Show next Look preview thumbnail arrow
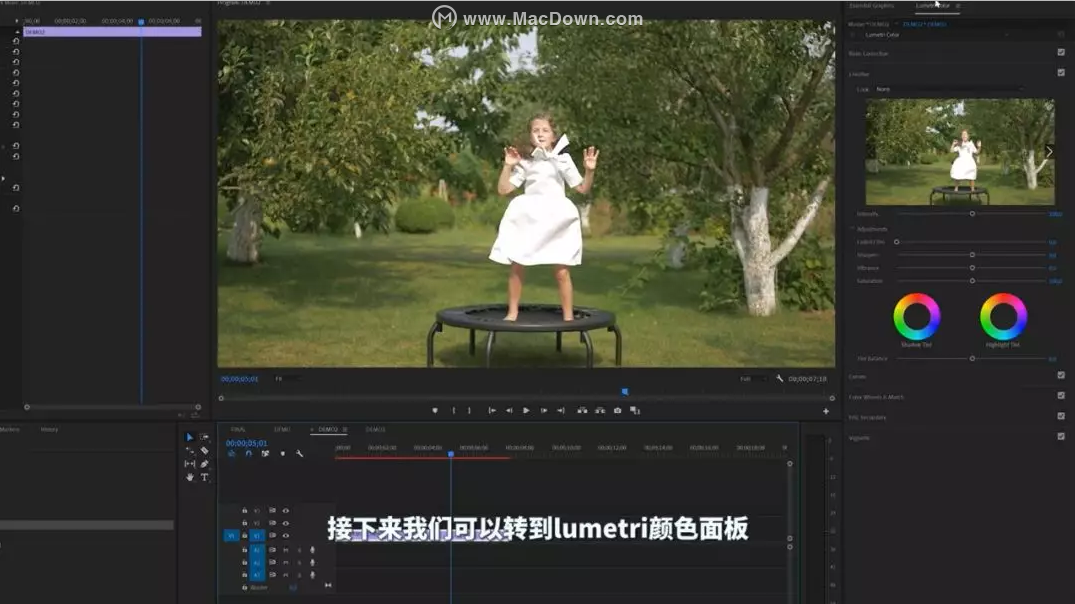 [x=1049, y=152]
